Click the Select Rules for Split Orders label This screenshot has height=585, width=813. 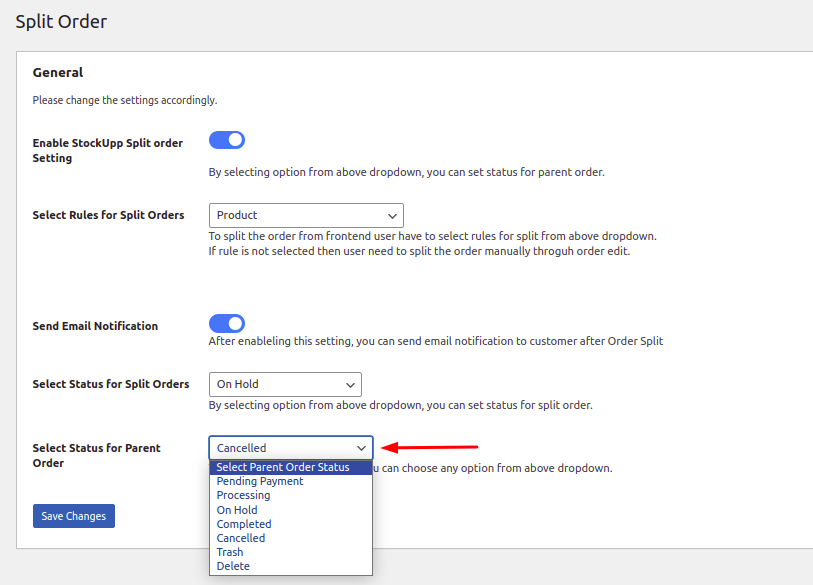click(108, 215)
